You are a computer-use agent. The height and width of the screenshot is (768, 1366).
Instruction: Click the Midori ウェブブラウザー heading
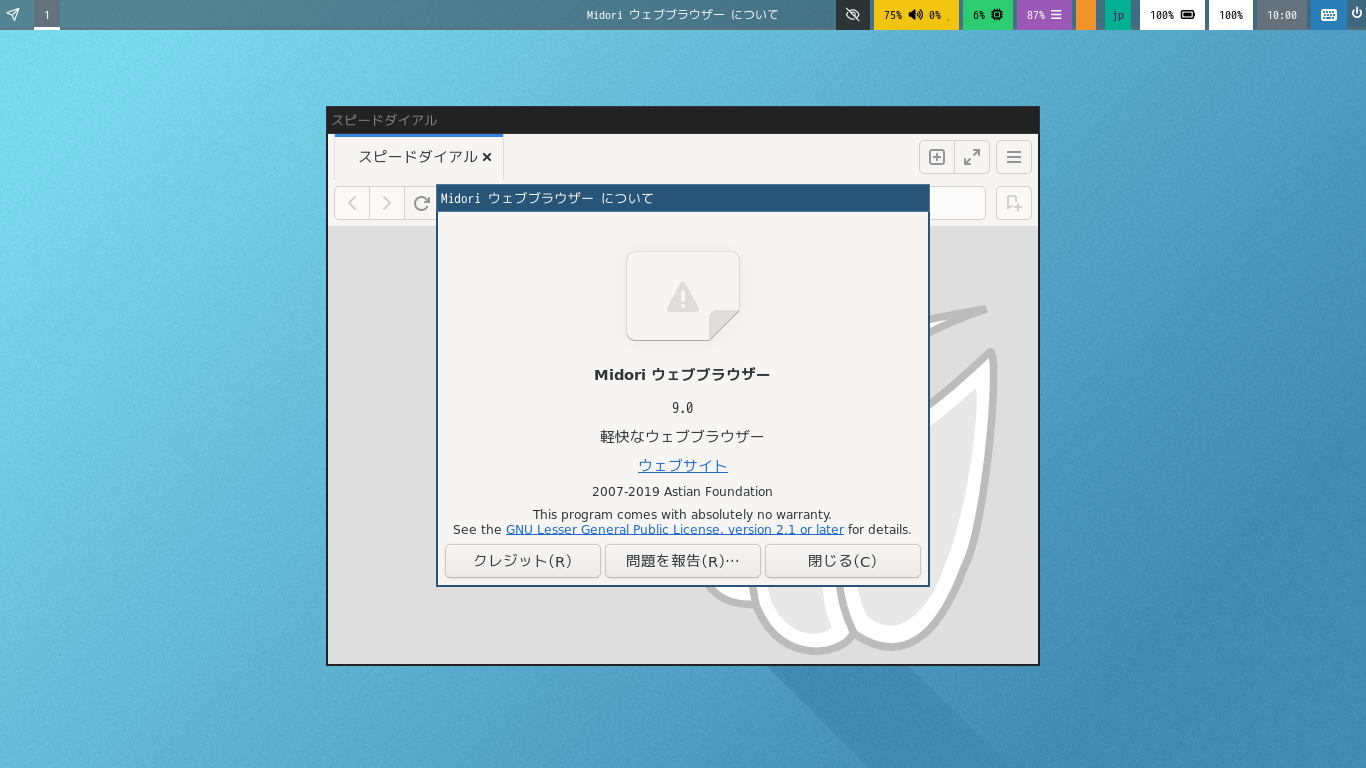[683, 375]
